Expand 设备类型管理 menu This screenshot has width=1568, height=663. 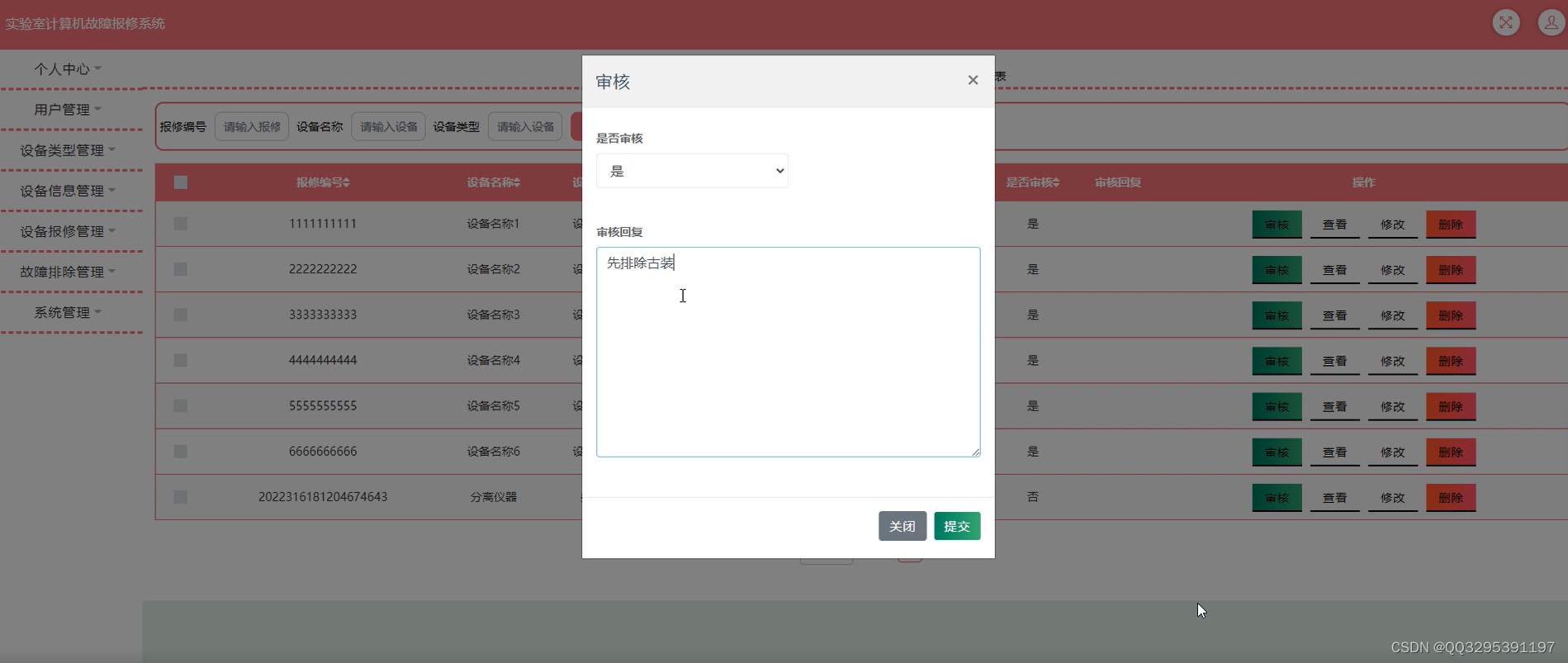68,150
